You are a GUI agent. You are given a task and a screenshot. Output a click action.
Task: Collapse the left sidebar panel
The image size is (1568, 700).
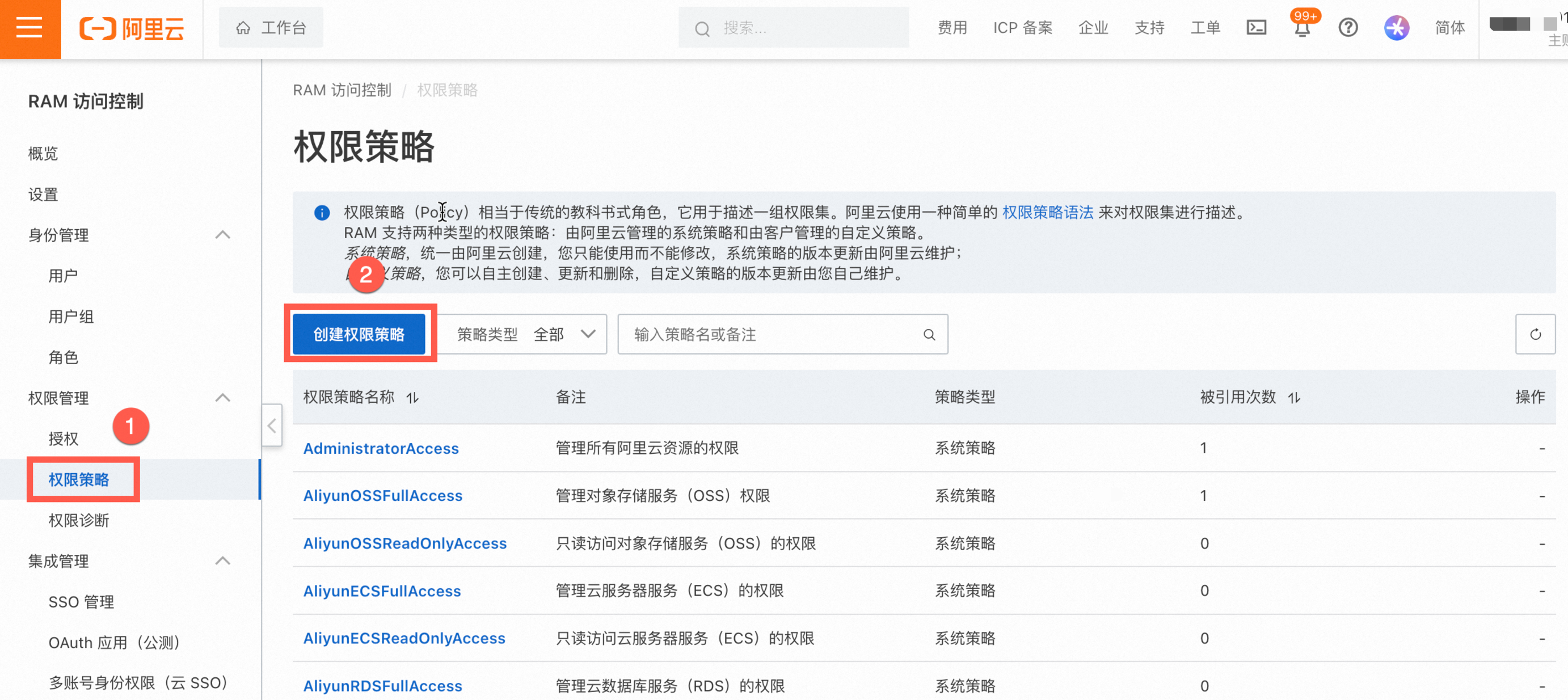tap(272, 425)
